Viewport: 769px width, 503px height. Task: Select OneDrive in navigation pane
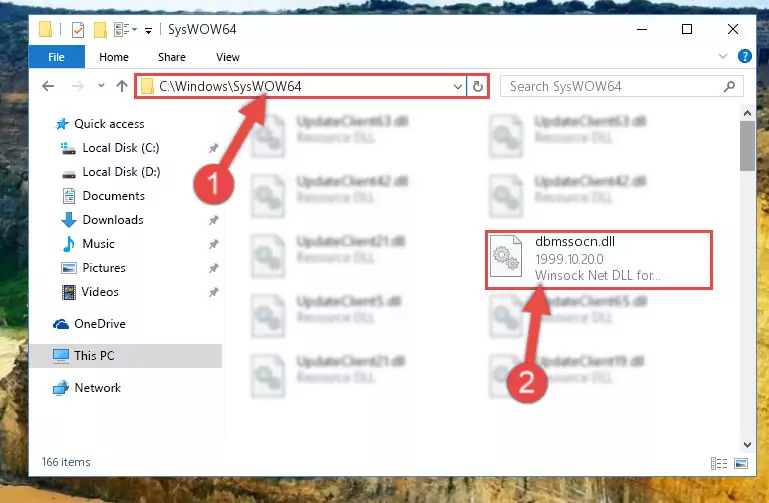tap(100, 324)
